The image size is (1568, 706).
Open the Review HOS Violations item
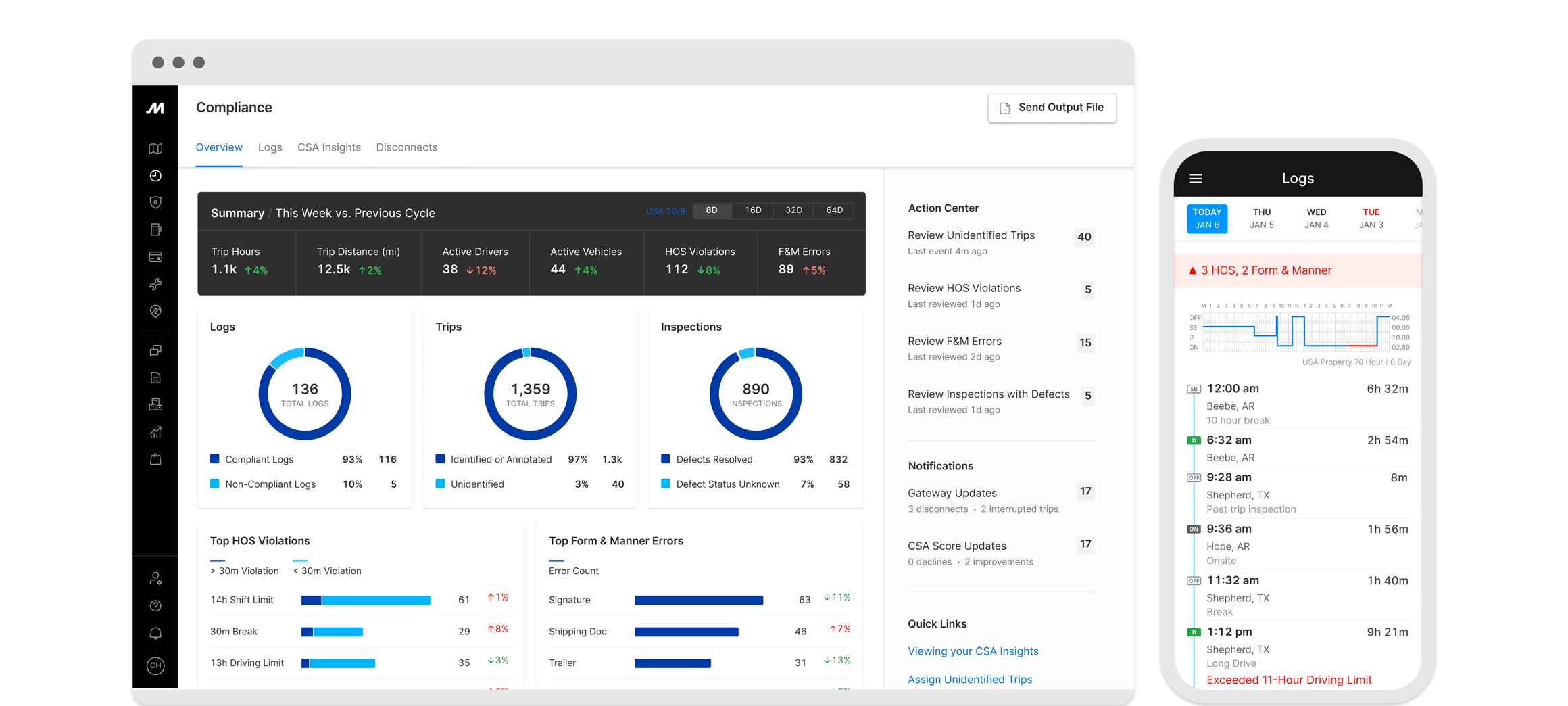click(x=964, y=288)
